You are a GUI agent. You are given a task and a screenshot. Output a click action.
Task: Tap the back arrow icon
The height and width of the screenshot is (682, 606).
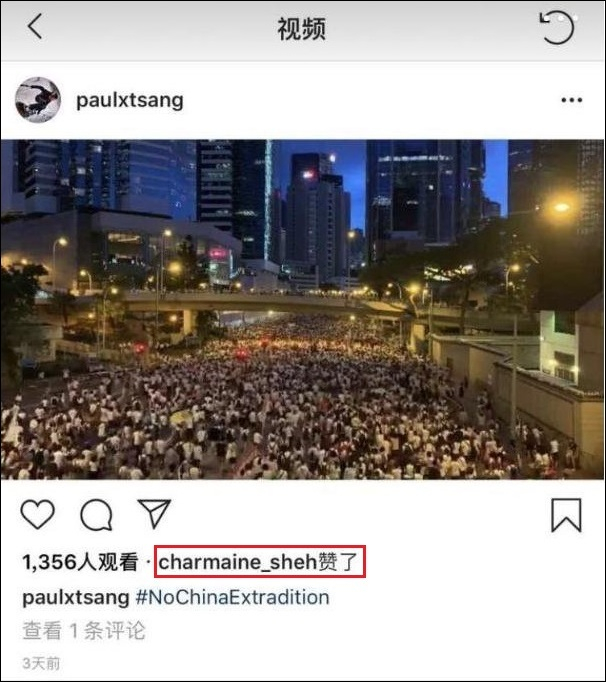[35, 26]
